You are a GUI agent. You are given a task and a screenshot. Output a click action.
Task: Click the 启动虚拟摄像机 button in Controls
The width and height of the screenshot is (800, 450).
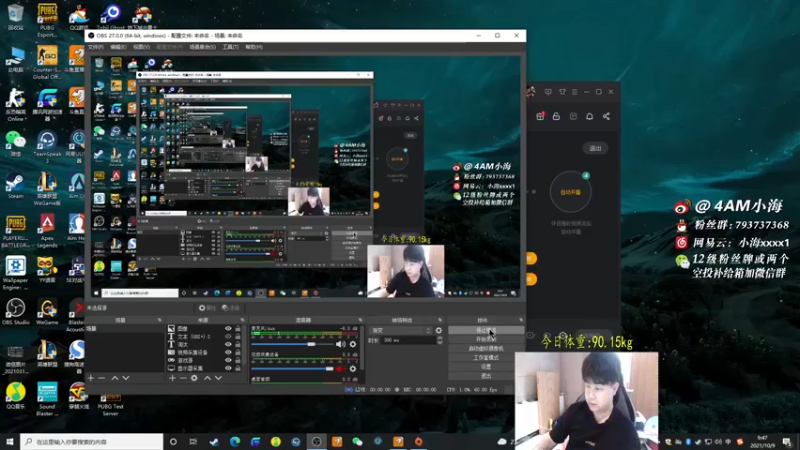486,348
